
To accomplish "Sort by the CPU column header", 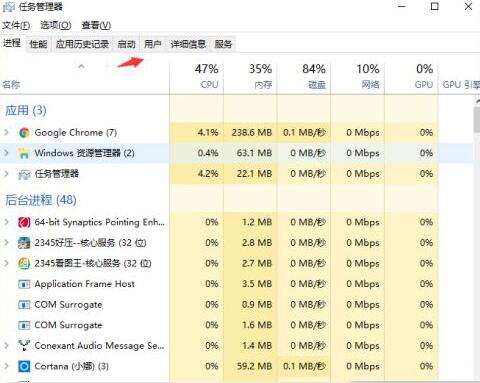I will pyautogui.click(x=197, y=77).
